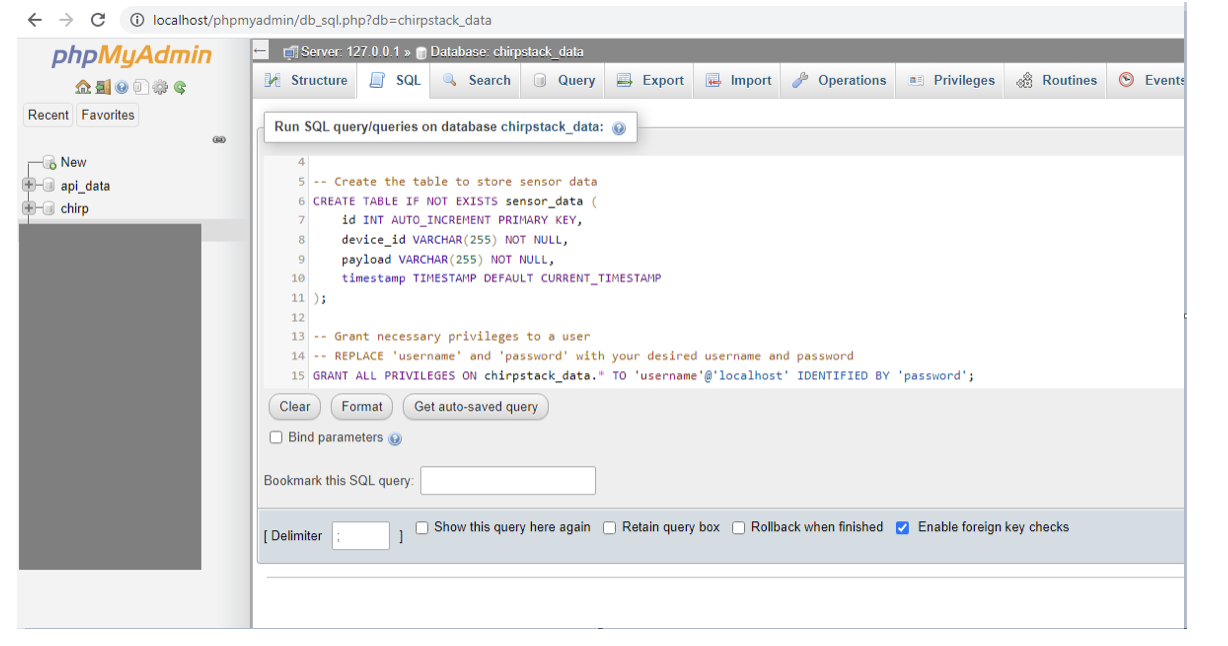The width and height of the screenshot is (1228, 646).
Task: Expand the chirp database tree node
Action: point(29,208)
